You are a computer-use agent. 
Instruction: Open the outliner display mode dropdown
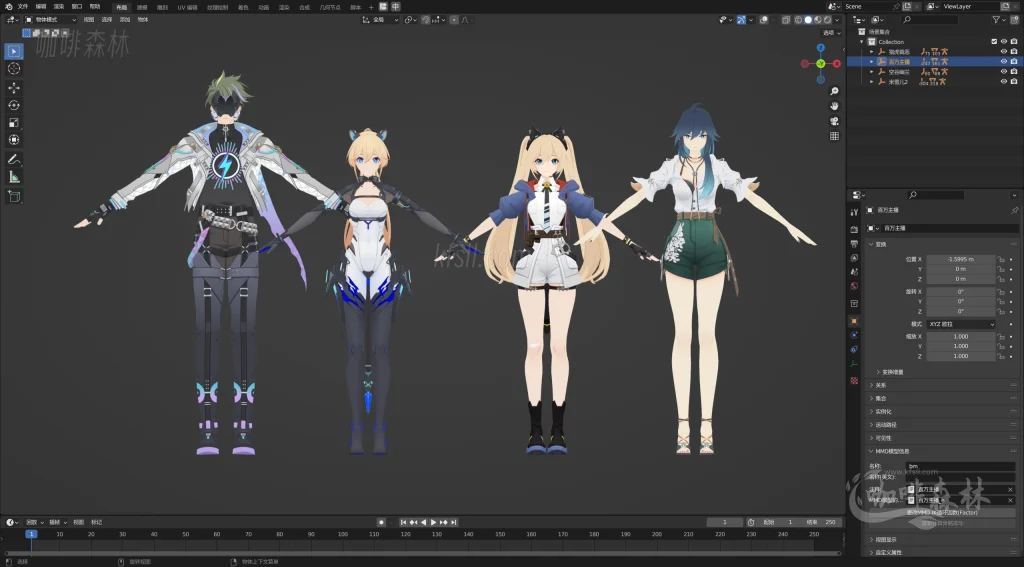click(x=880, y=20)
